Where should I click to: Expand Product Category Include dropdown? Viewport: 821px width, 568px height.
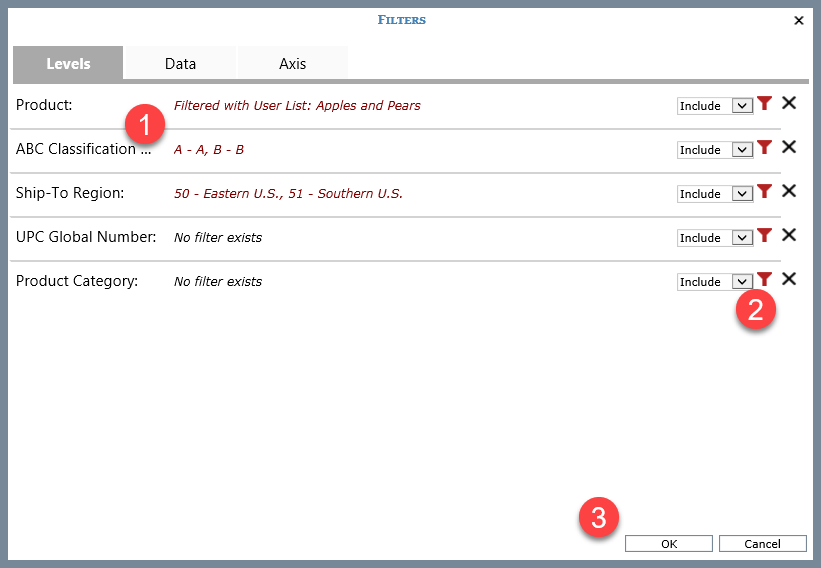coord(741,282)
